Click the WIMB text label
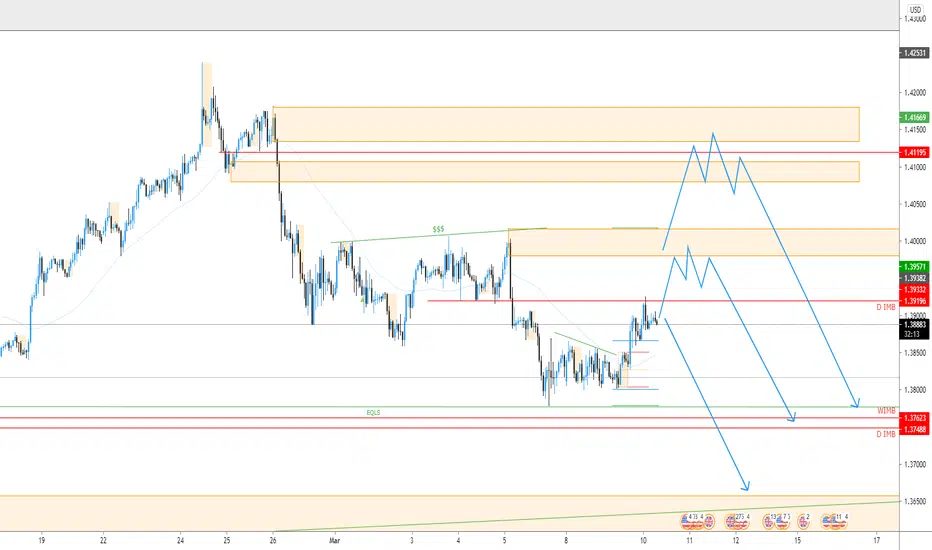Image resolution: width=932 pixels, height=550 pixels. click(886, 411)
